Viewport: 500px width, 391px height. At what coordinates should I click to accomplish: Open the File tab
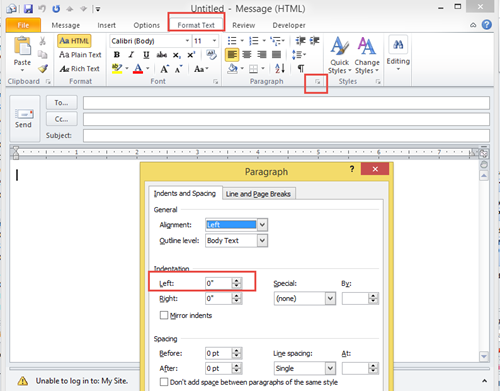(x=23, y=25)
